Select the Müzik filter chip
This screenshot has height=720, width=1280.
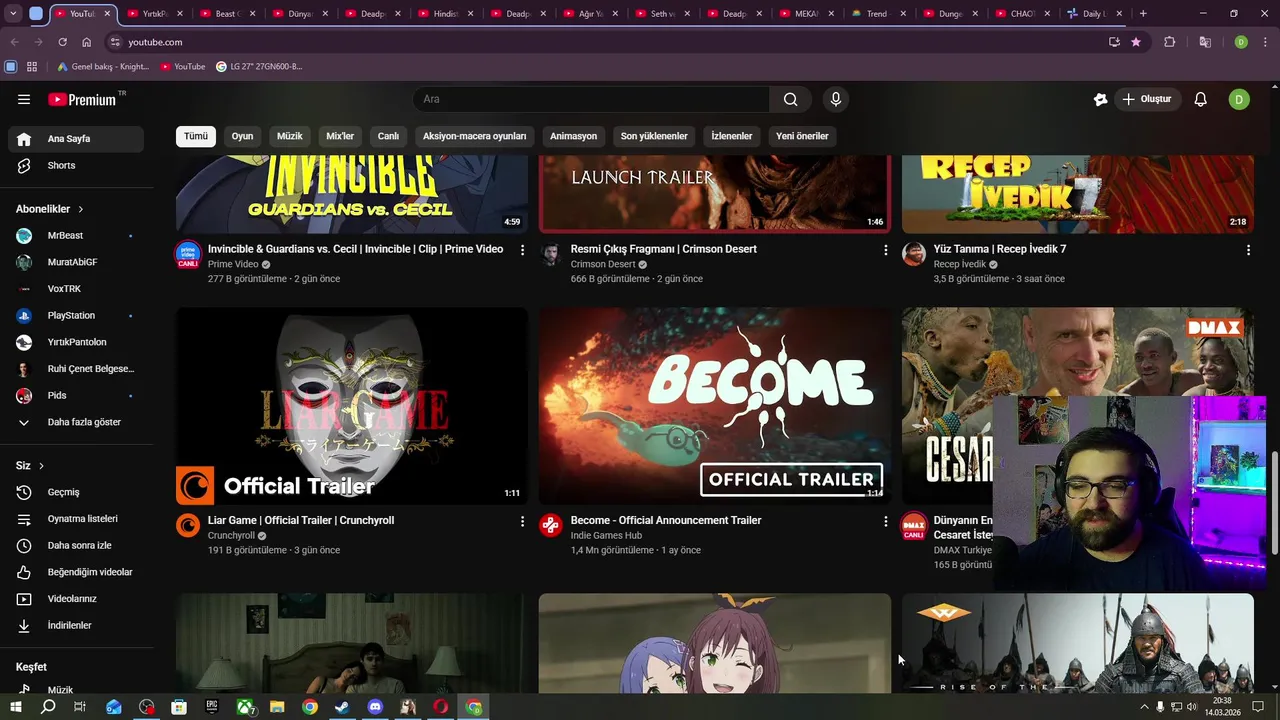click(x=290, y=136)
